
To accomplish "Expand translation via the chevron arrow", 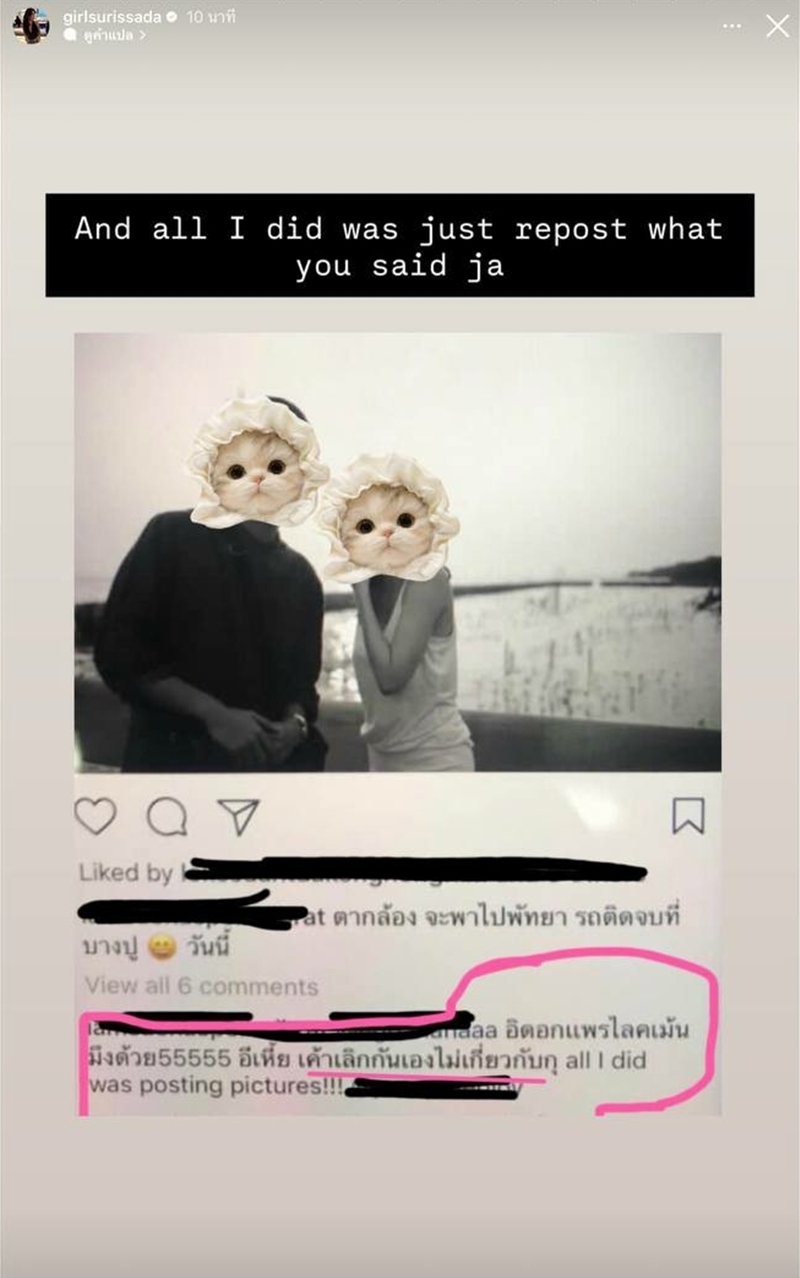I will (143, 35).
